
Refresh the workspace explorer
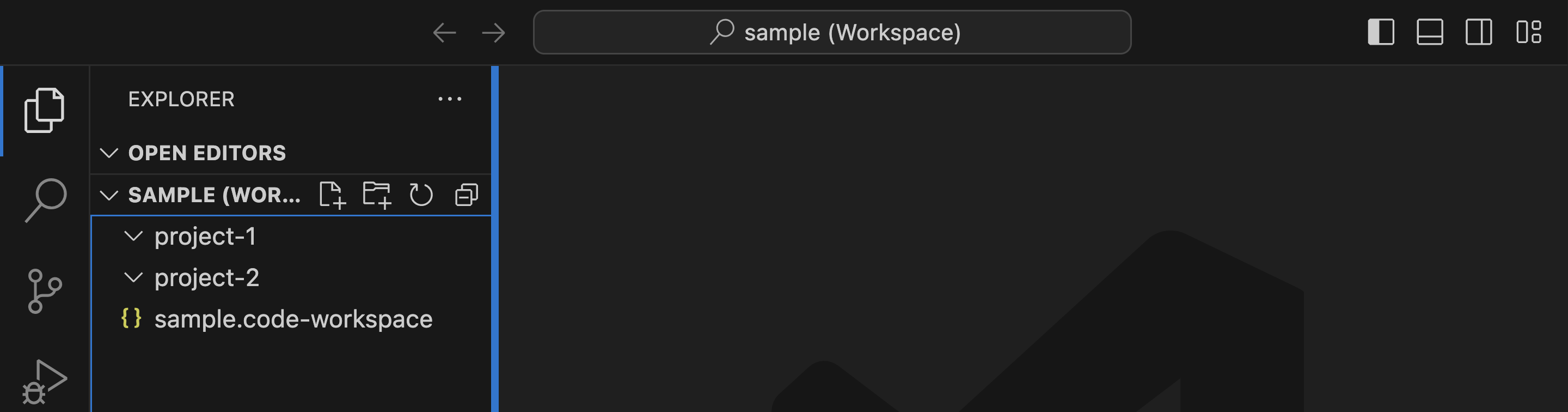[421, 195]
